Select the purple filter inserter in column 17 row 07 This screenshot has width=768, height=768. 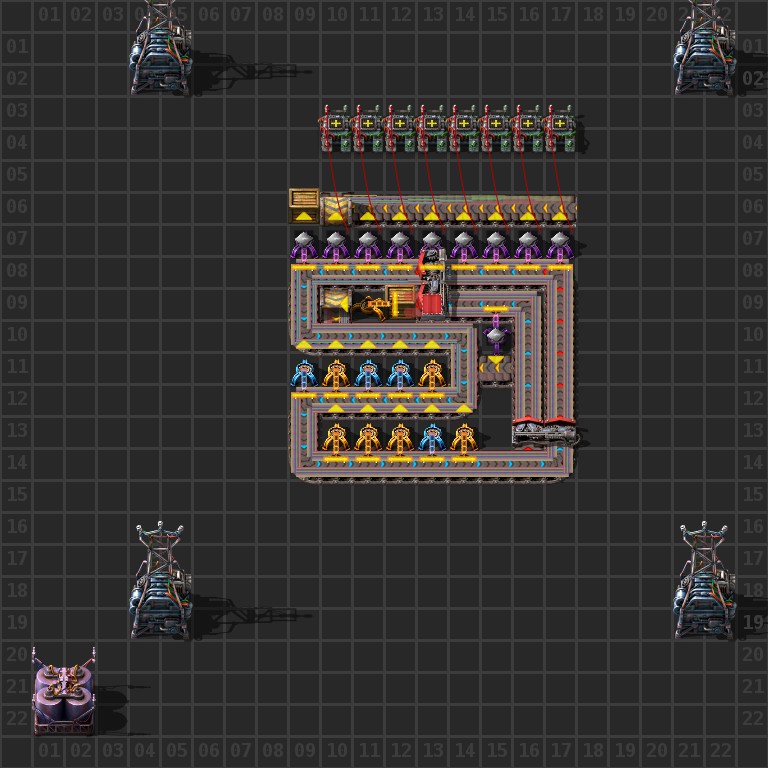point(559,245)
